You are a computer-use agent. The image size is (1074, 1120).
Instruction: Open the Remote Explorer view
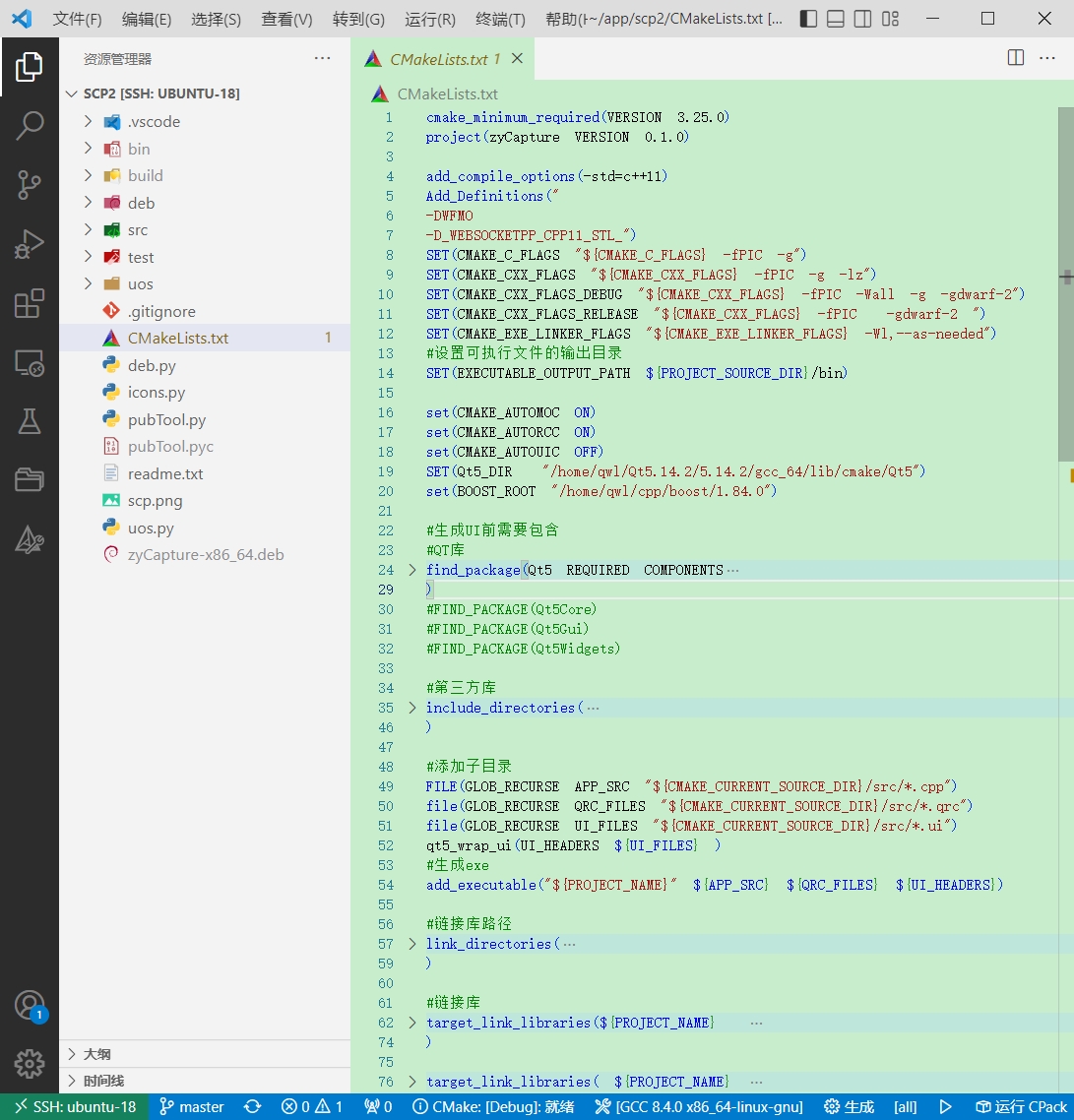(x=30, y=363)
